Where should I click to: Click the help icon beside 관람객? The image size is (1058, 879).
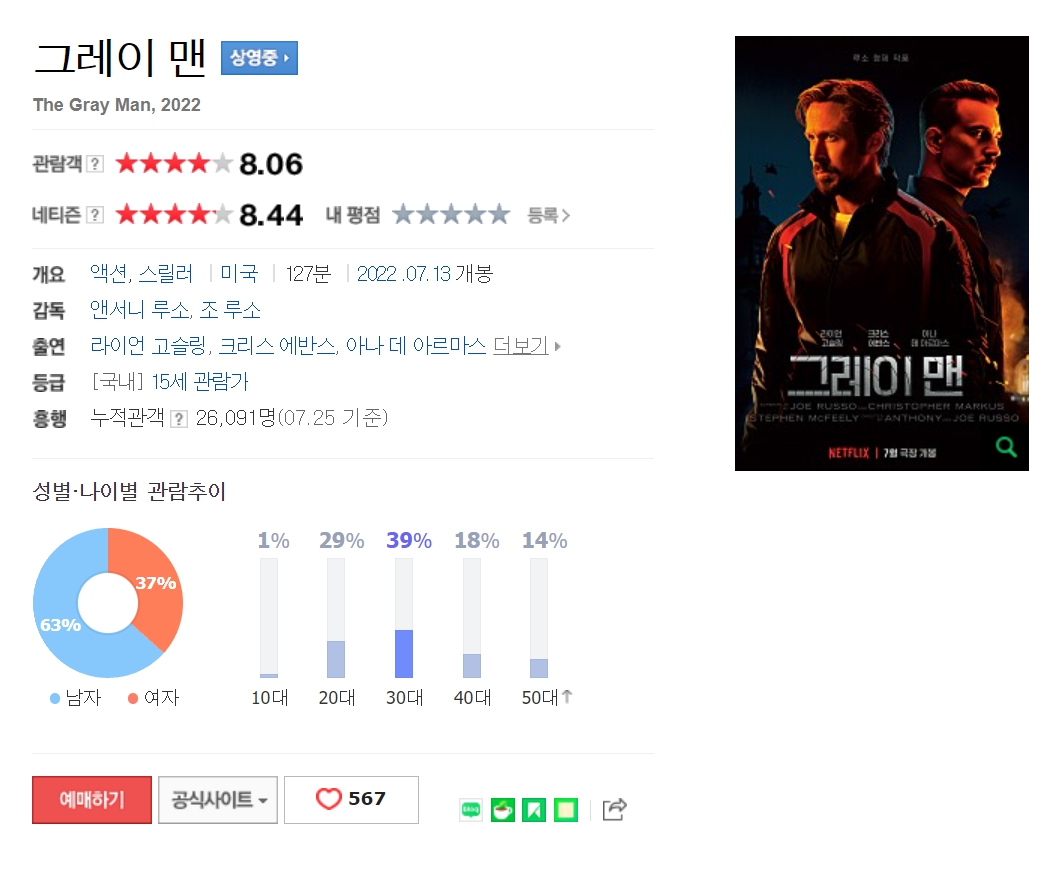[95, 164]
